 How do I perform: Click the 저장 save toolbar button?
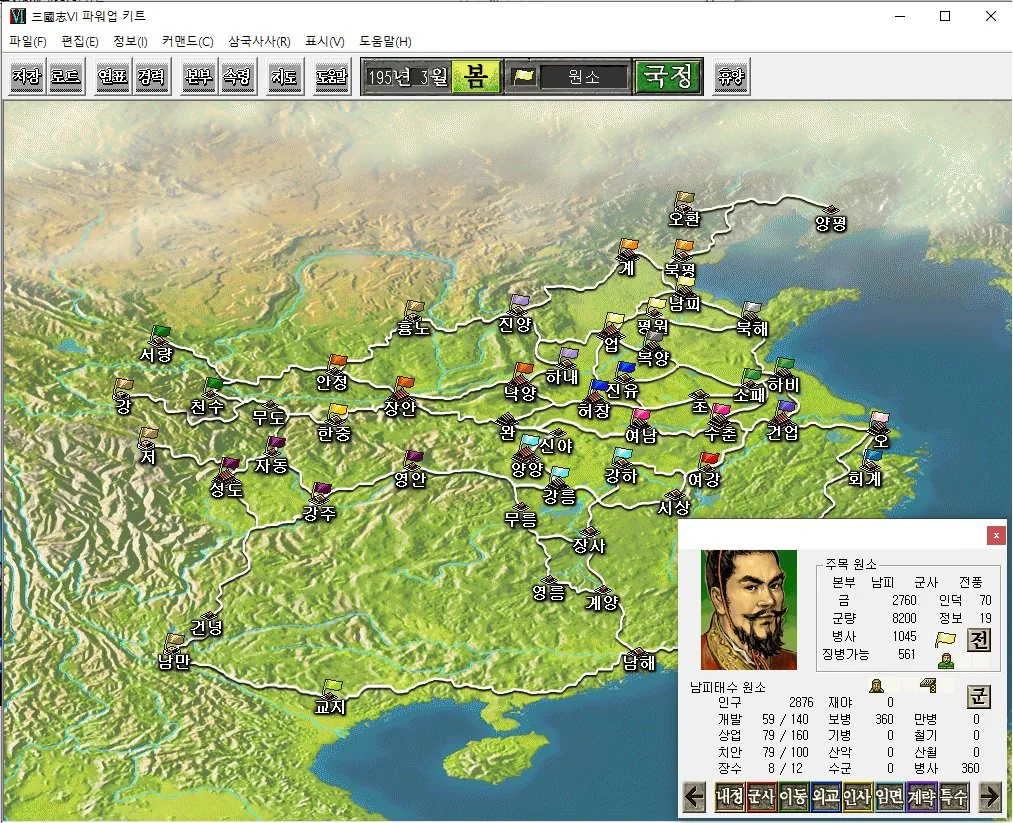[27, 76]
